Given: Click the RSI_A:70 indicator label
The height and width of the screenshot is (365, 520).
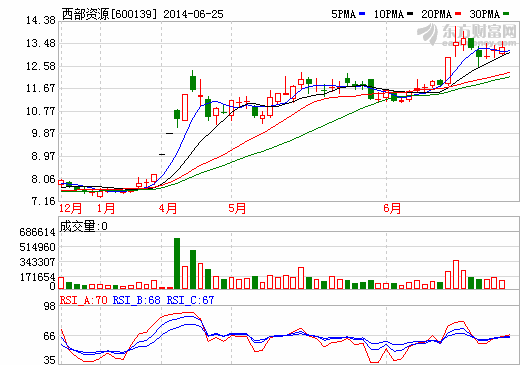Looking at the screenshot, I should (x=84, y=300).
